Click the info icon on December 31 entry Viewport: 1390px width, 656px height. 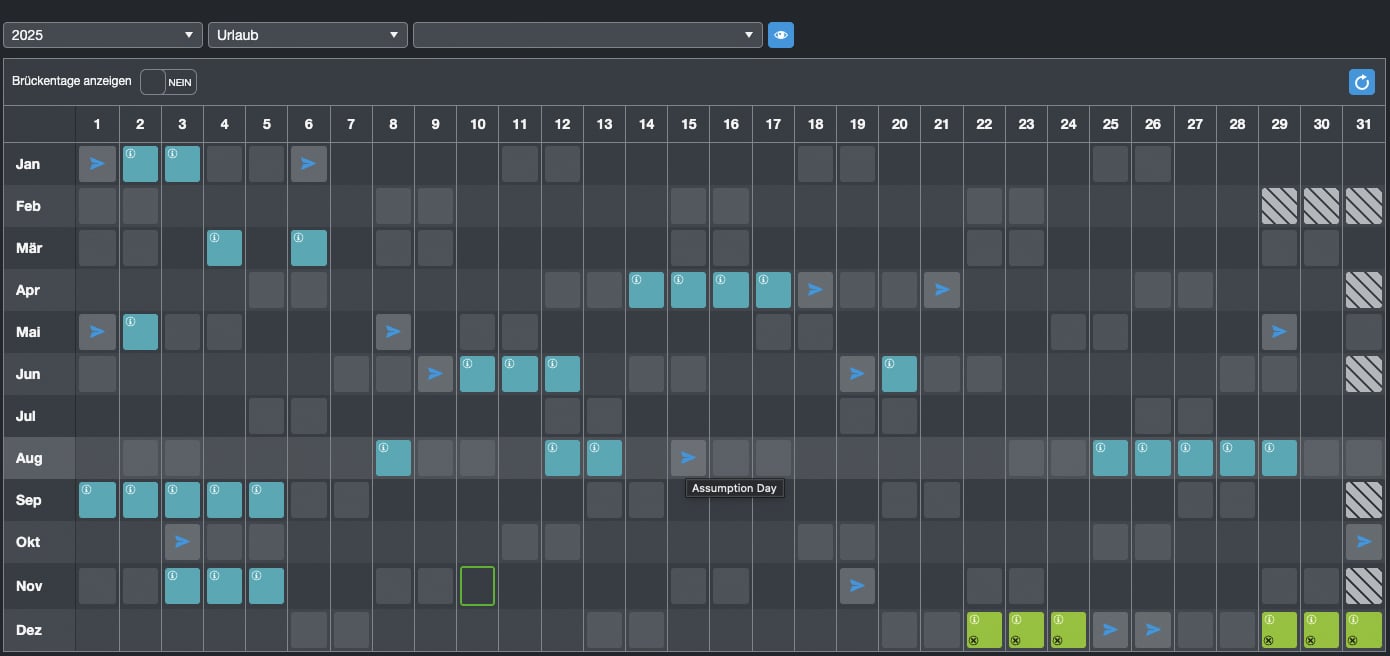pos(1353,620)
